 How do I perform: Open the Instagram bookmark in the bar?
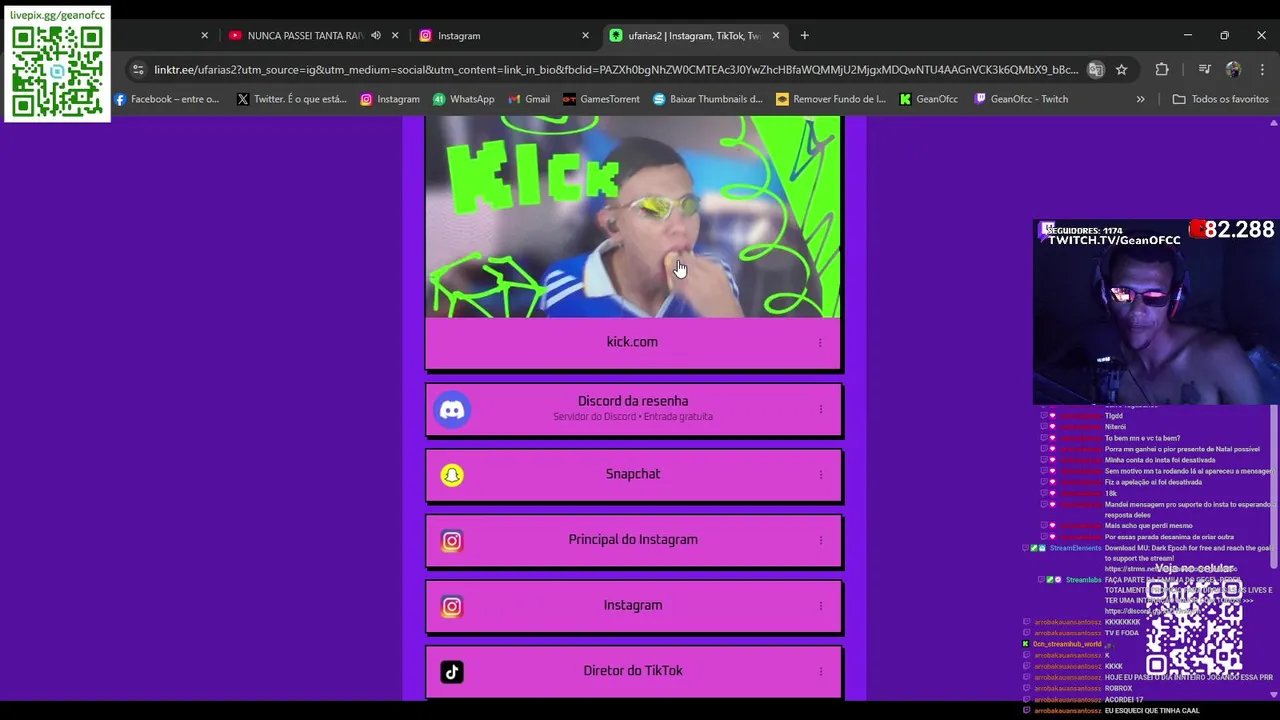click(390, 99)
